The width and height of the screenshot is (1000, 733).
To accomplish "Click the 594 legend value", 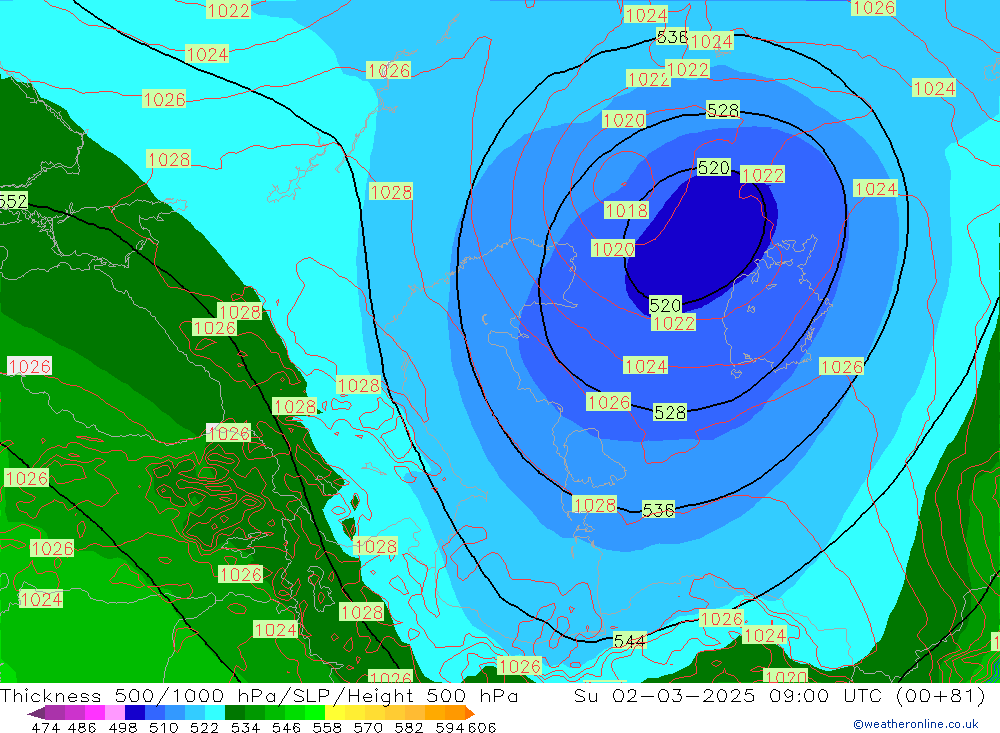I will [x=450, y=727].
